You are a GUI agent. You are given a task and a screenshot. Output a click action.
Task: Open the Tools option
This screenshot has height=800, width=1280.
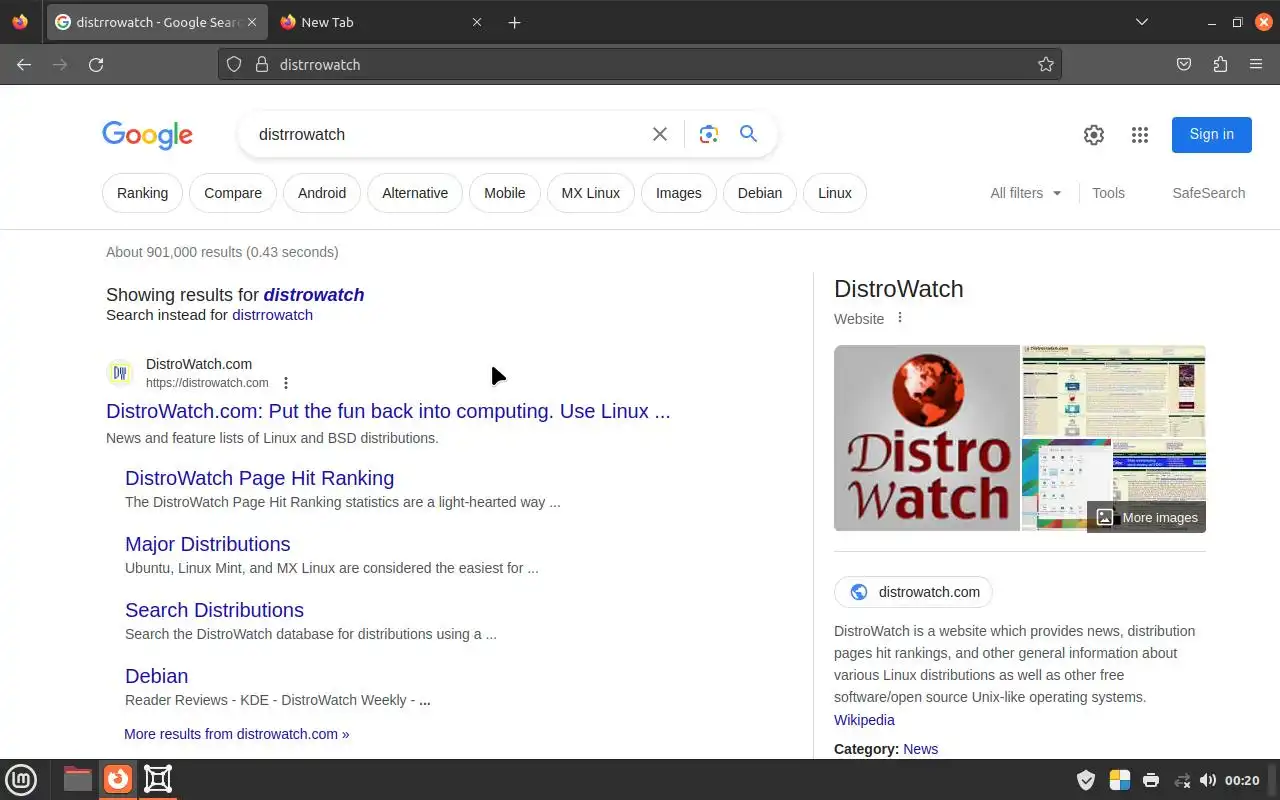click(x=1108, y=193)
